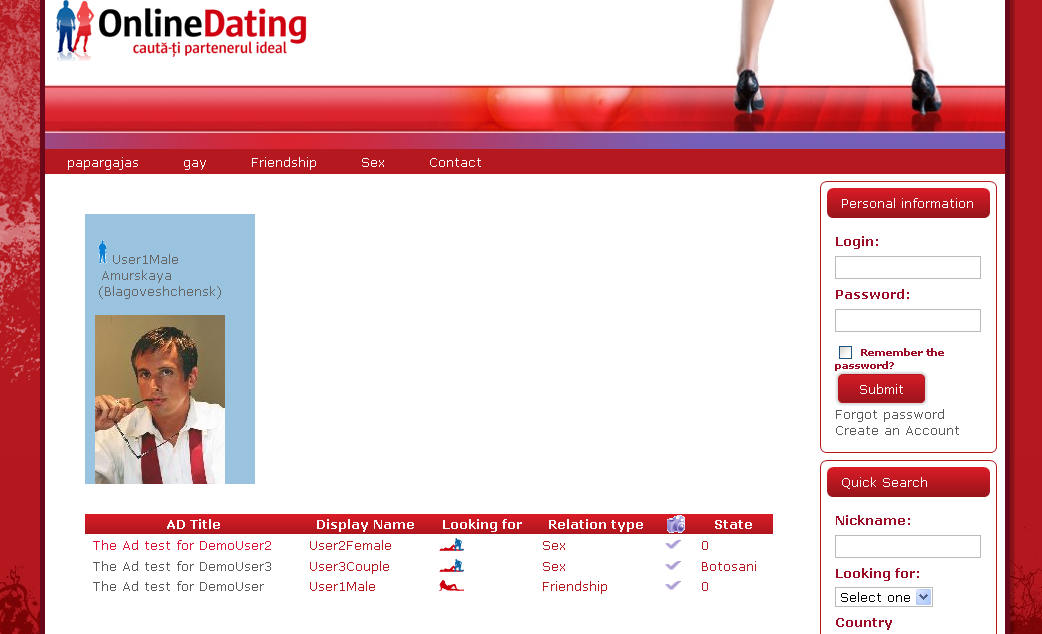Focus the Nickname search field
The height and width of the screenshot is (634, 1042).
click(908, 546)
